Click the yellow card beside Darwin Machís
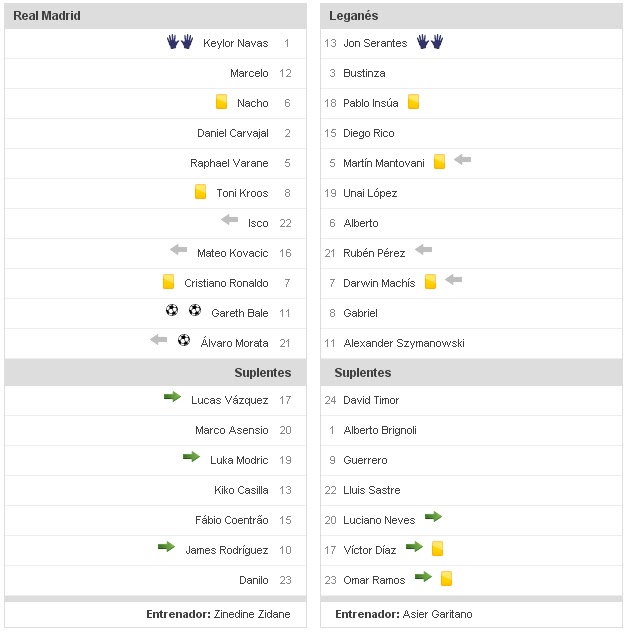Screen dimensions: 627x633 coord(430,282)
